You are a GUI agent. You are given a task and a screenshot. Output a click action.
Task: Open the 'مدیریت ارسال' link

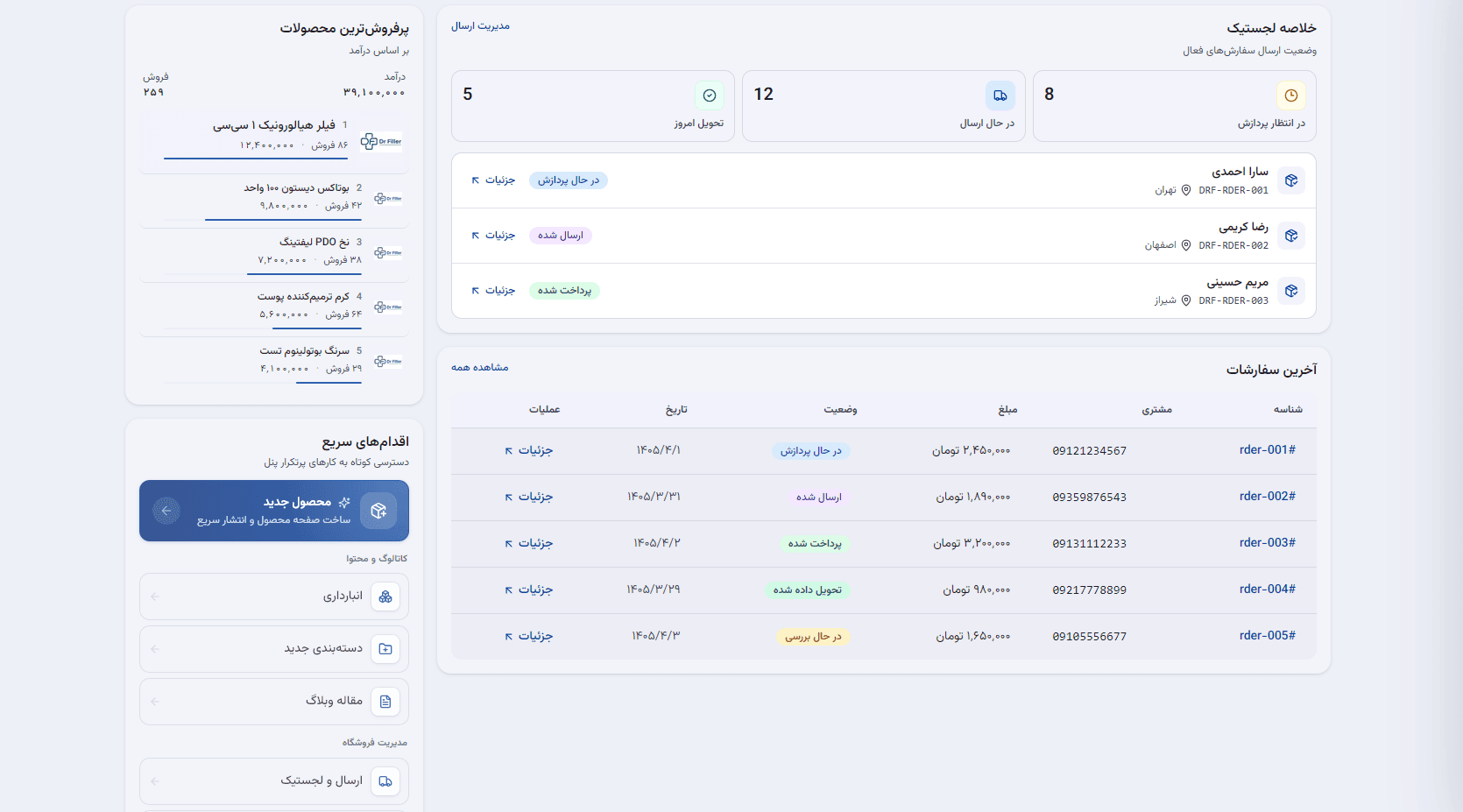pos(480,26)
